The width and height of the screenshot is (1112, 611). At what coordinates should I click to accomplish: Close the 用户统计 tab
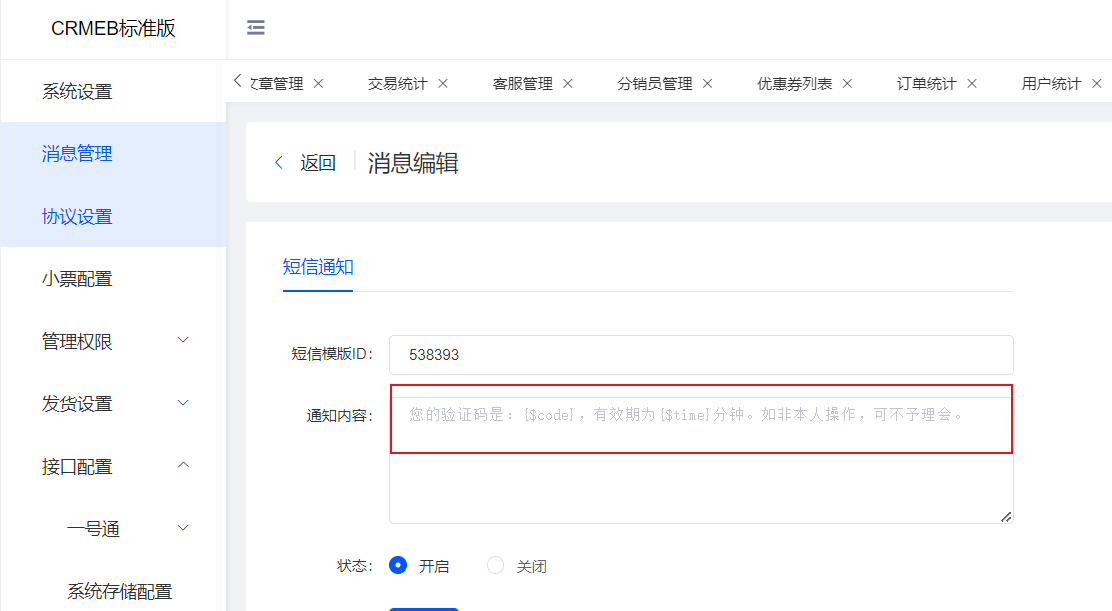[x=1096, y=84]
